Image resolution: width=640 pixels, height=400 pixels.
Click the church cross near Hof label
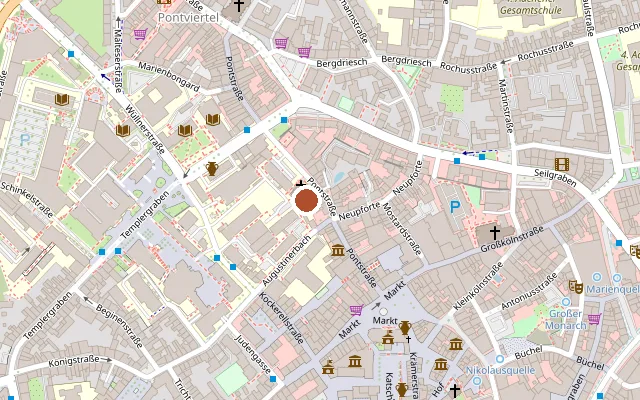coord(454,391)
